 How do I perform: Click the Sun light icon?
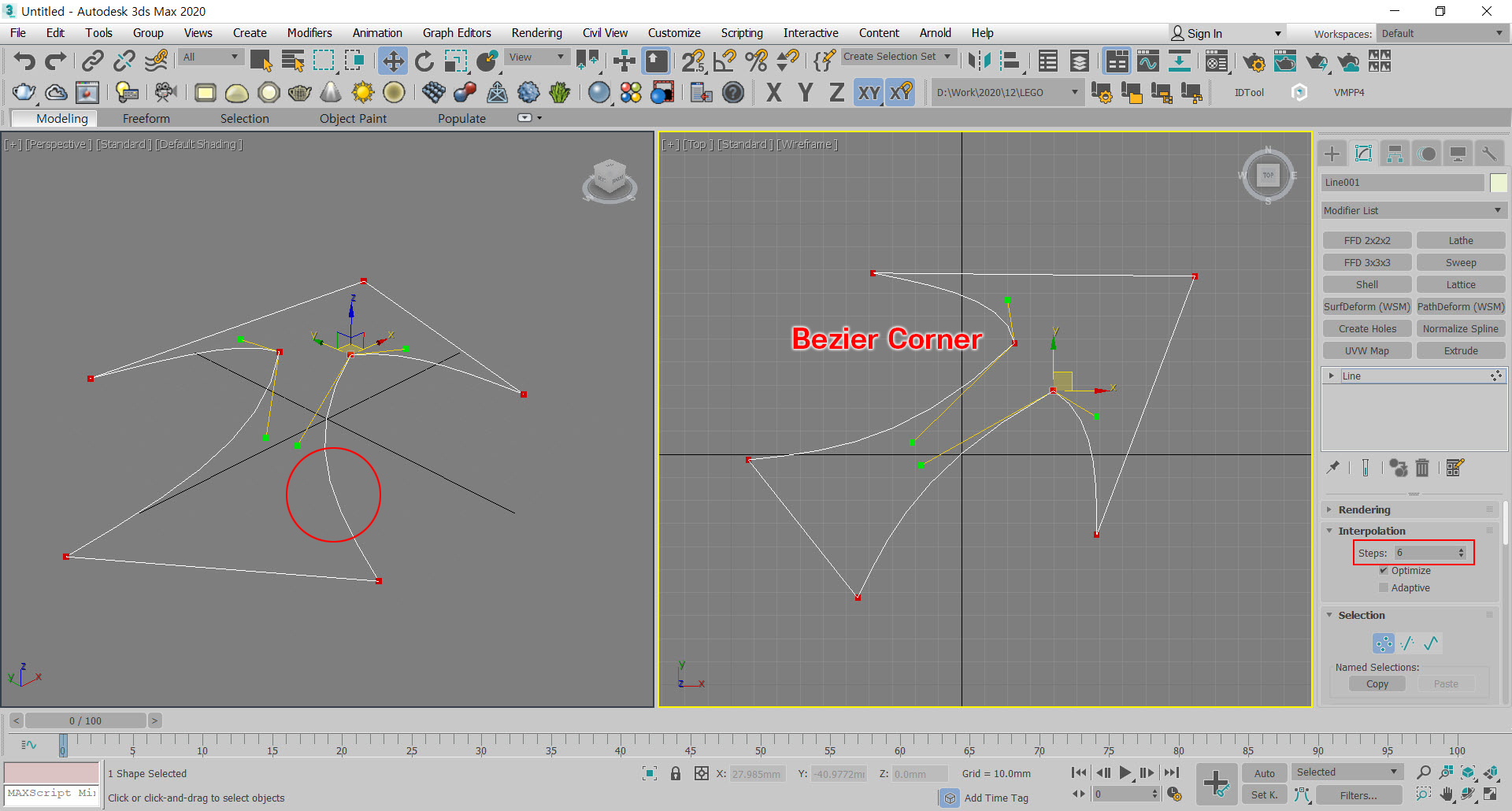(362, 93)
